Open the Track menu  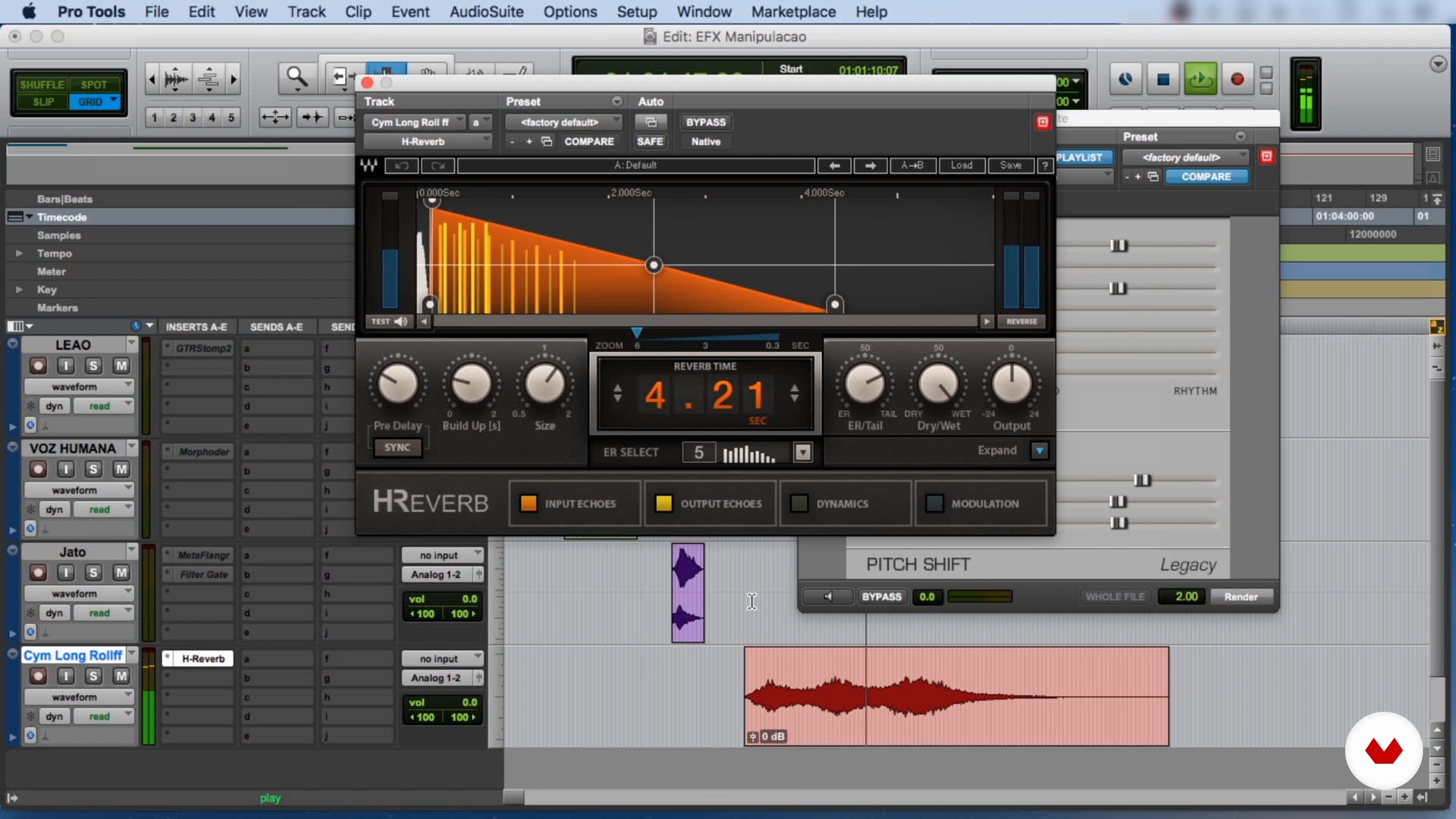point(306,12)
